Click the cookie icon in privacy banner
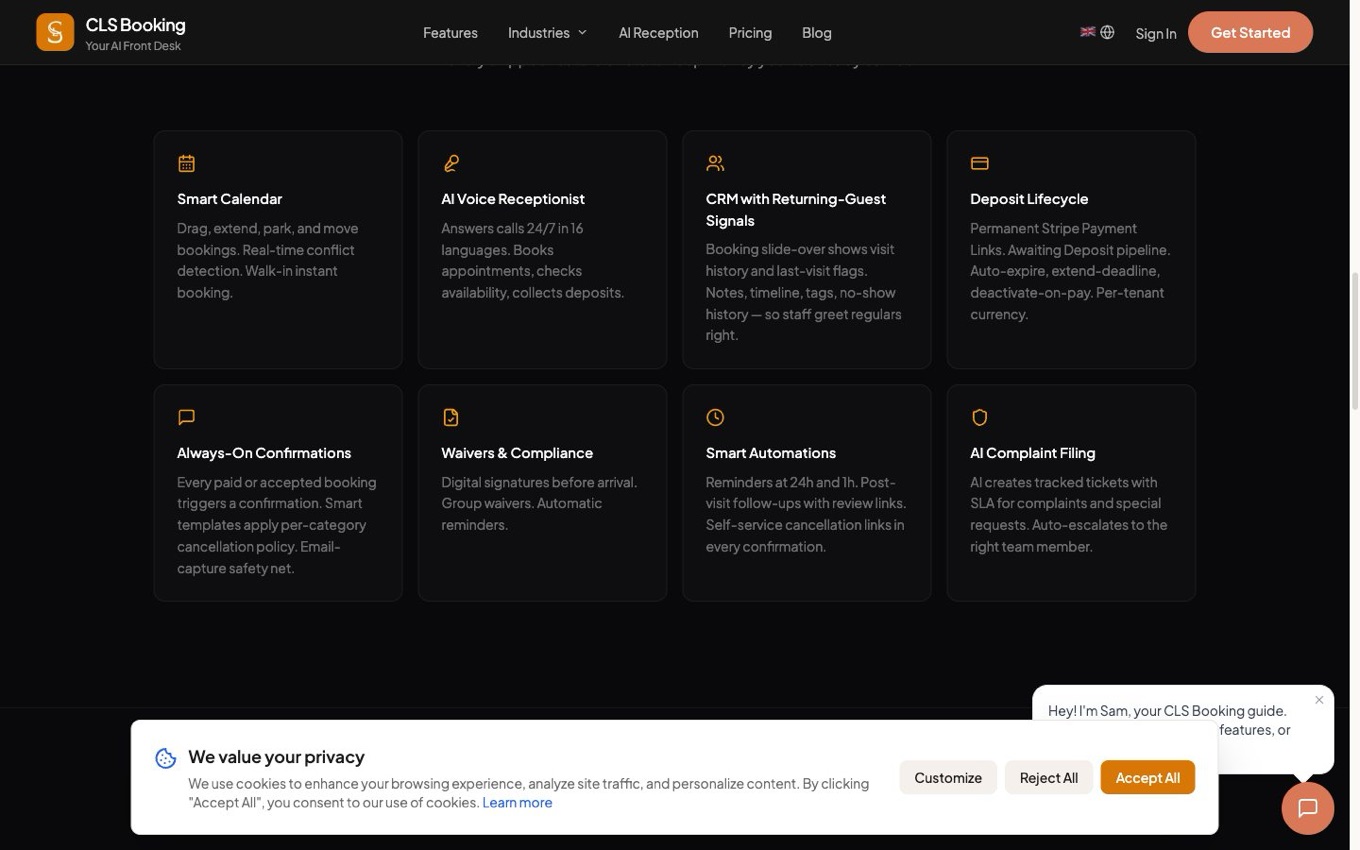This screenshot has height=850, width=1360. coord(166,759)
